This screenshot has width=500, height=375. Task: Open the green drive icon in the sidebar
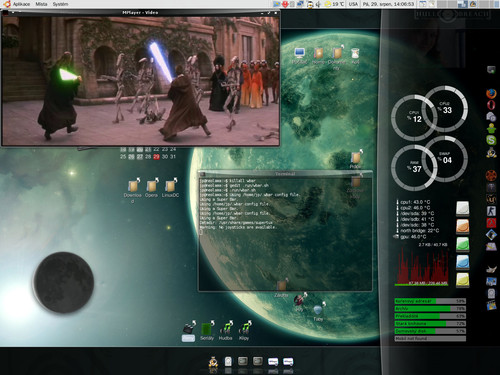coord(463,244)
